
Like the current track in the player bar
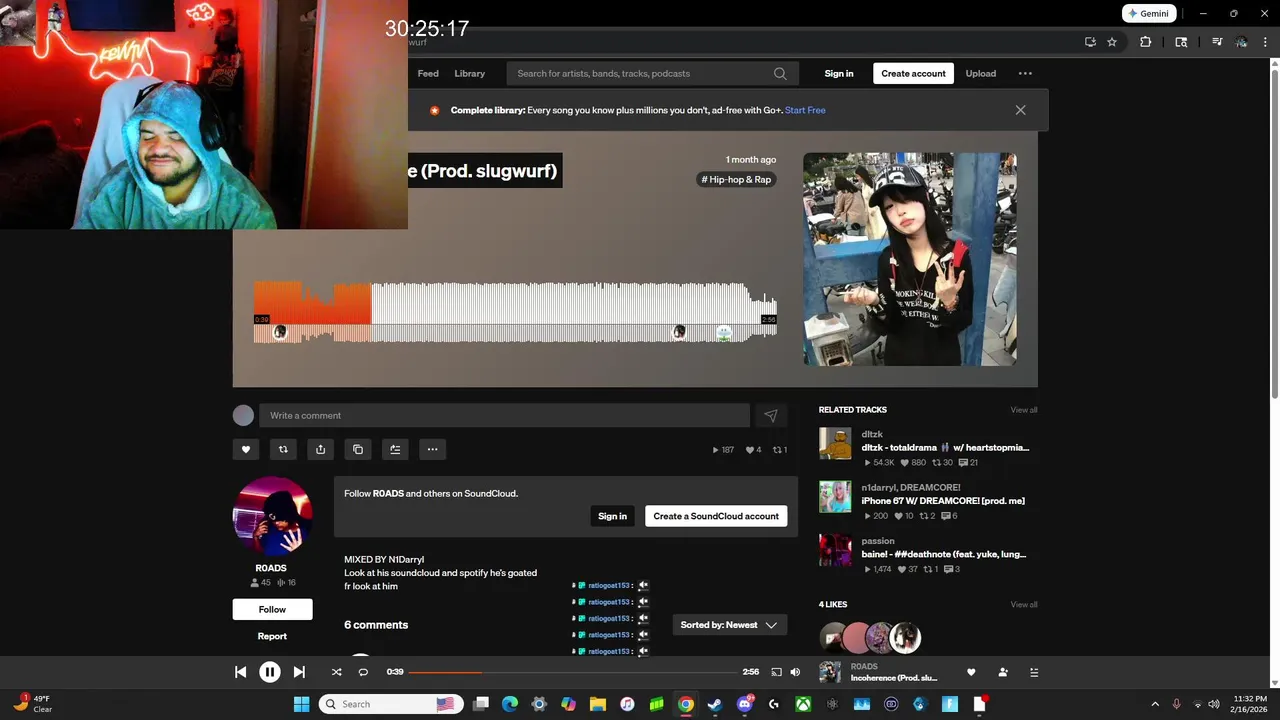(x=970, y=672)
